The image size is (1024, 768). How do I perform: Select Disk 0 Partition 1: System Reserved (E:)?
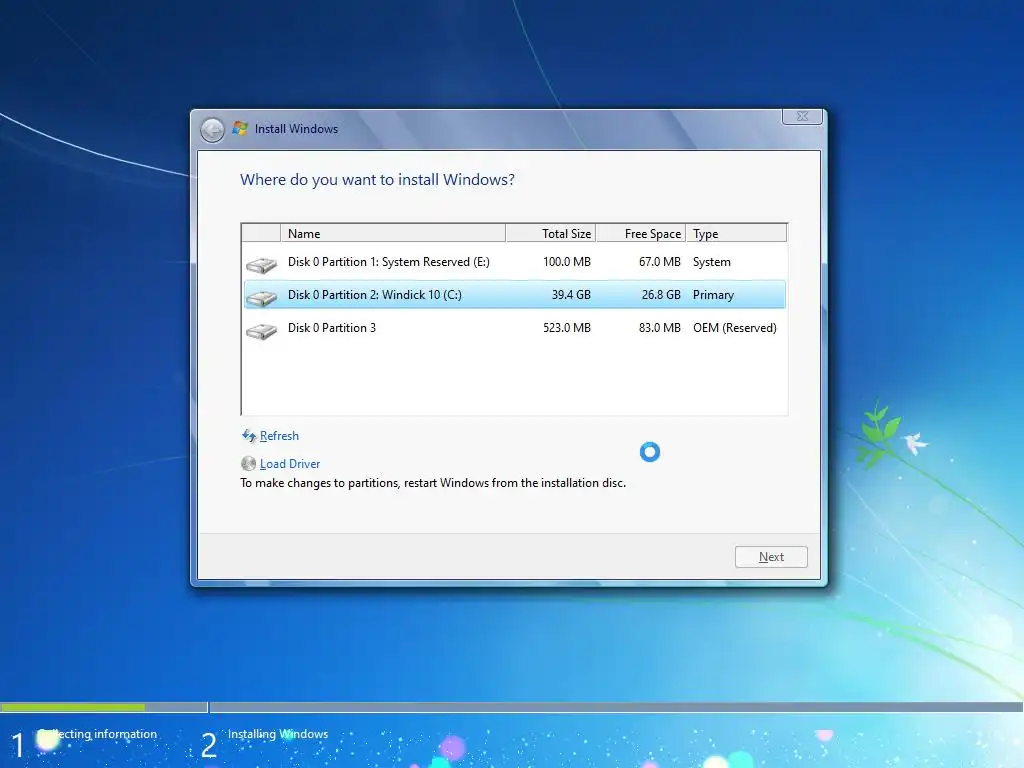coord(515,262)
